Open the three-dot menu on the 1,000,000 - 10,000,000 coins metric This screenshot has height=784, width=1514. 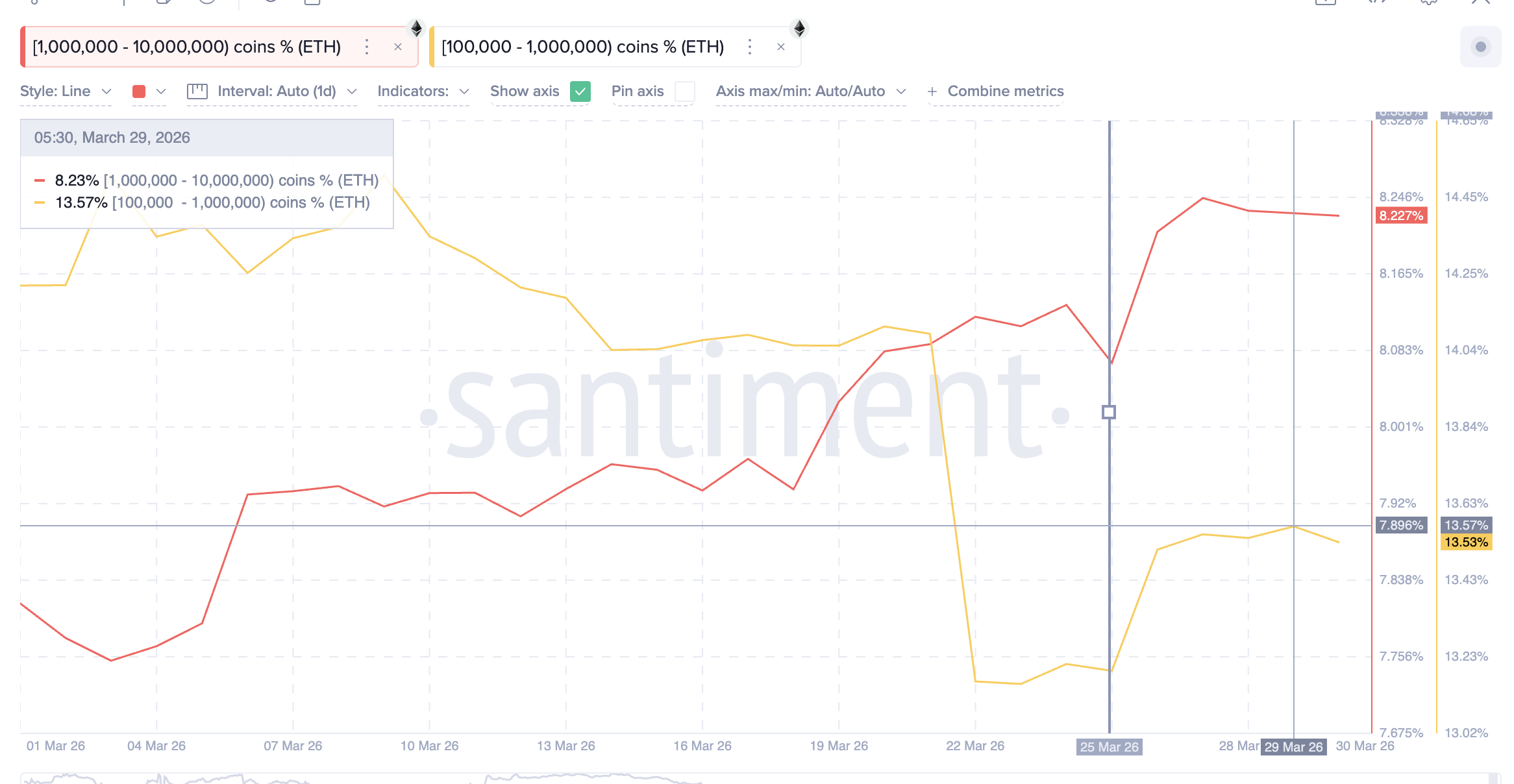367,47
